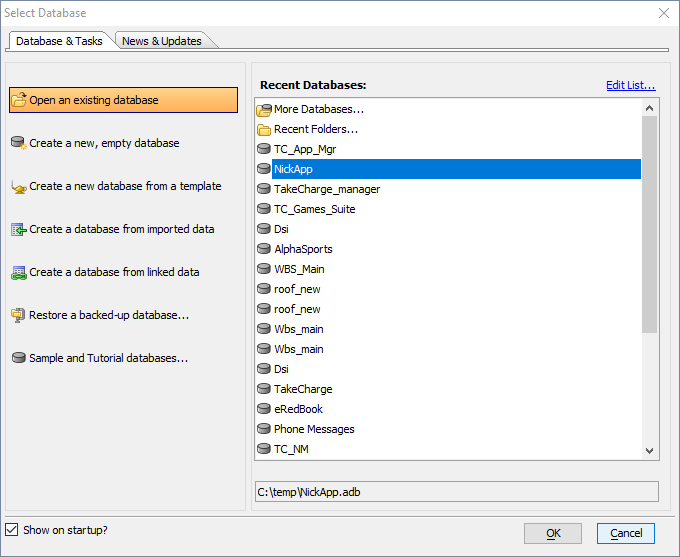
Task: Click the Restore a backed-up database icon
Action: [x=19, y=315]
